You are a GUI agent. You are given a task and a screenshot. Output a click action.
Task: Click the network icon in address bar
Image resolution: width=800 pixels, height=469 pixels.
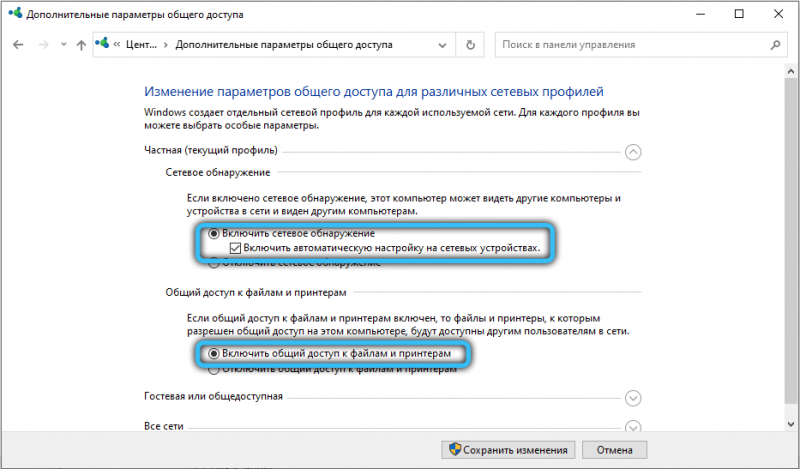click(102, 43)
